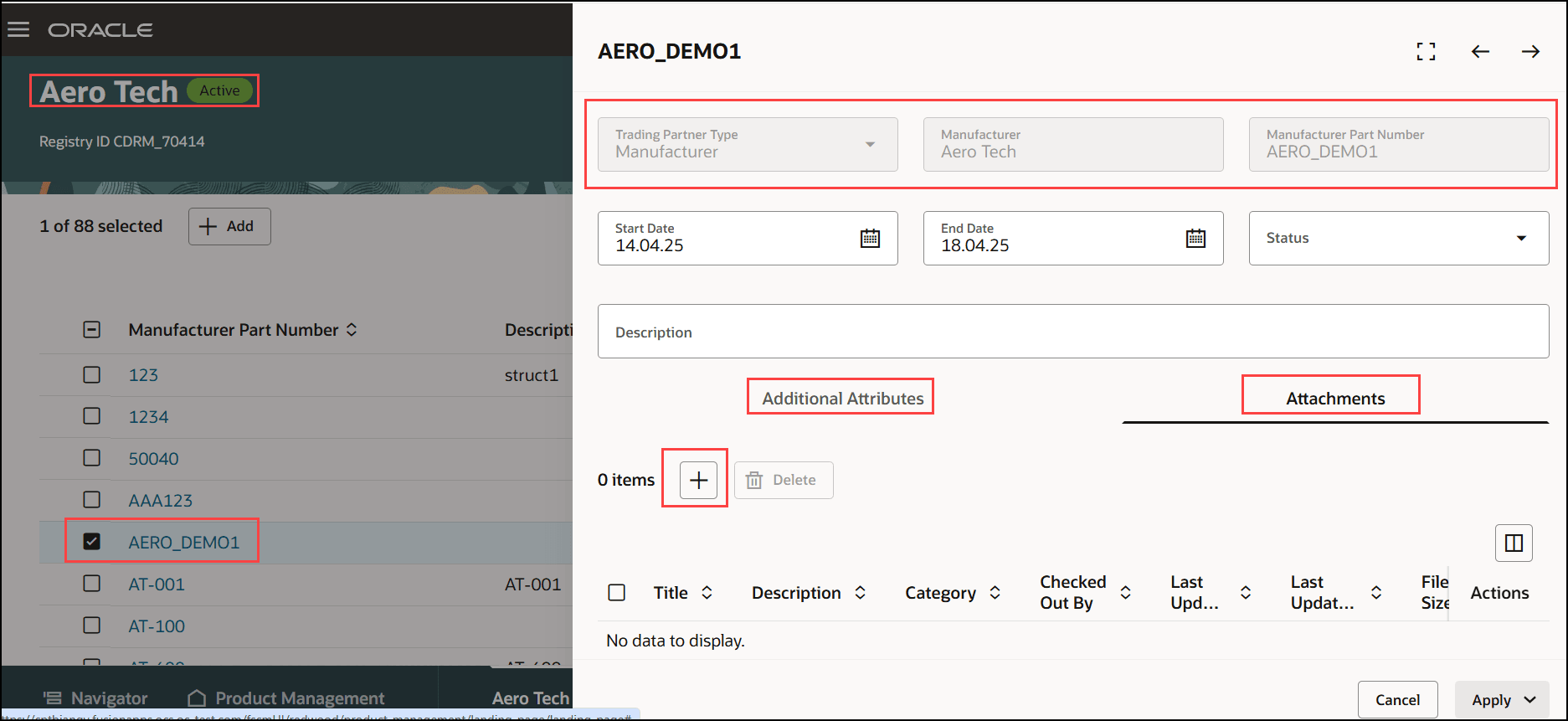
Task: Open the Product Management footer tab
Action: pos(286,698)
